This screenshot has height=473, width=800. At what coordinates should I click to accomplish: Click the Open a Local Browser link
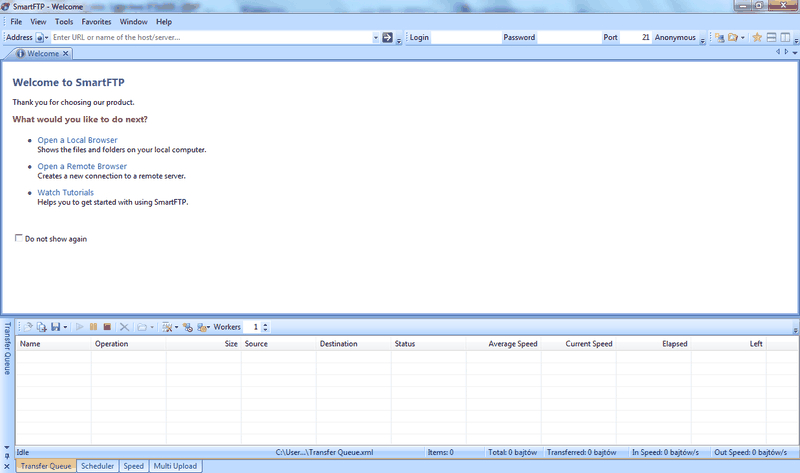pos(78,140)
